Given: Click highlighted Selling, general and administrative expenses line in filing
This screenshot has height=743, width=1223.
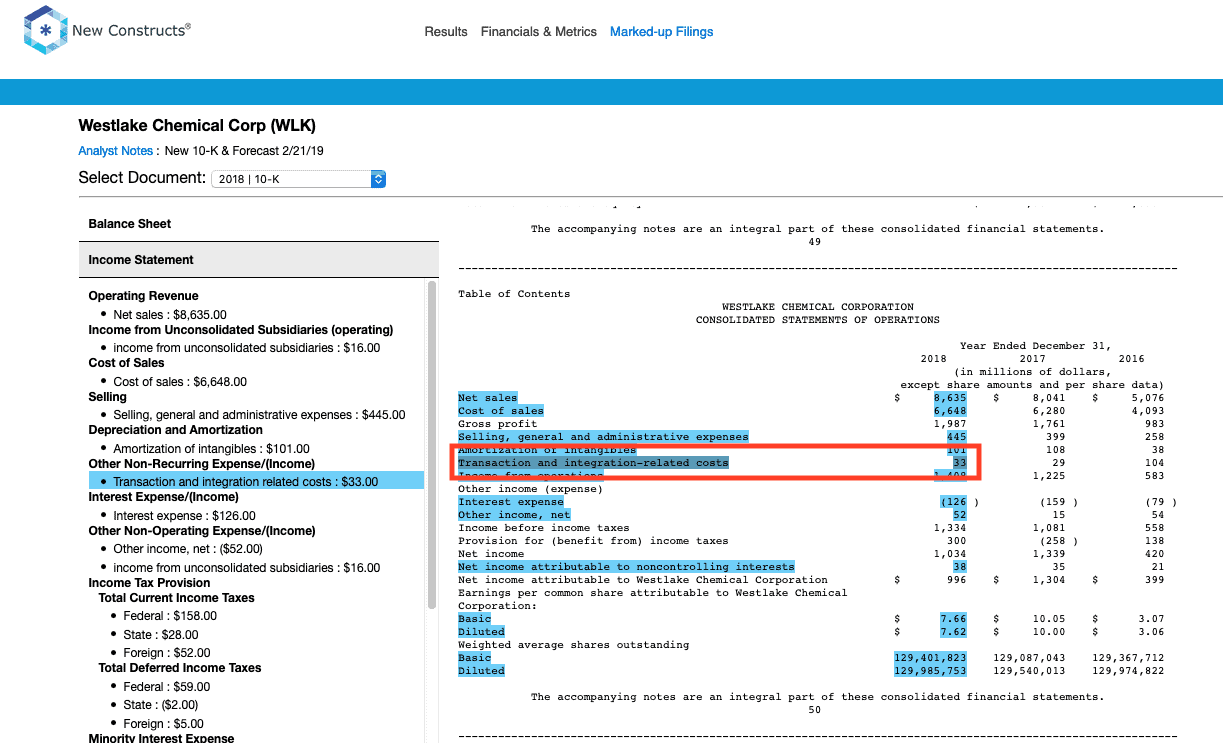Looking at the screenshot, I should (603, 437).
